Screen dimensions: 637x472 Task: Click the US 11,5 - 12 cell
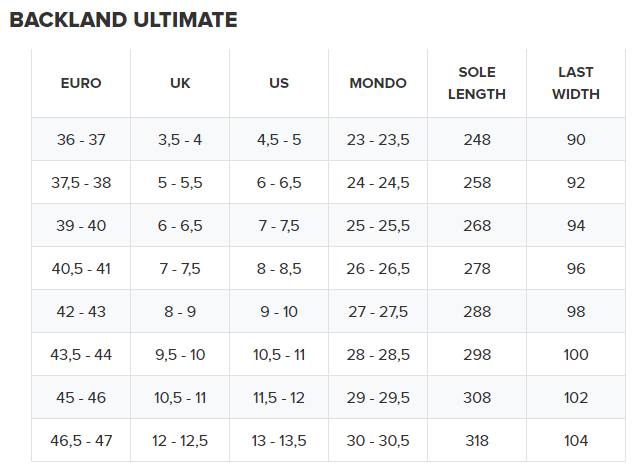tap(279, 398)
